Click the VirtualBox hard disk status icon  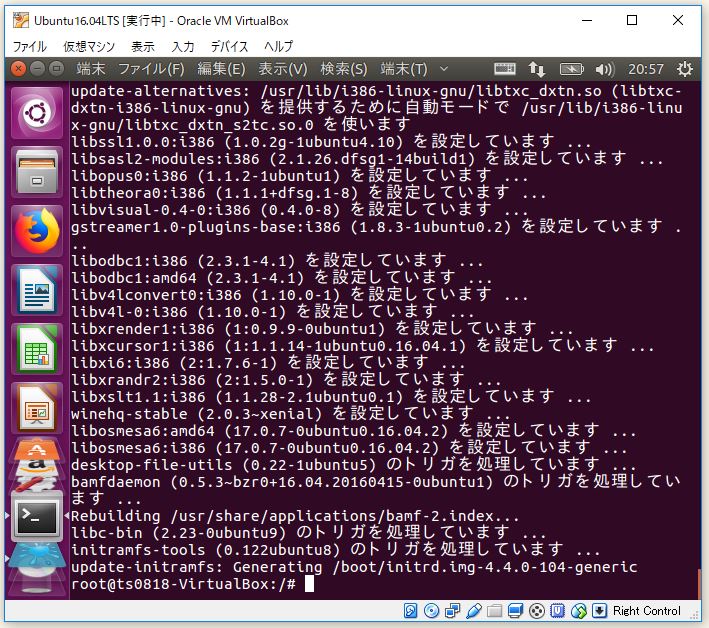pyautogui.click(x=411, y=611)
